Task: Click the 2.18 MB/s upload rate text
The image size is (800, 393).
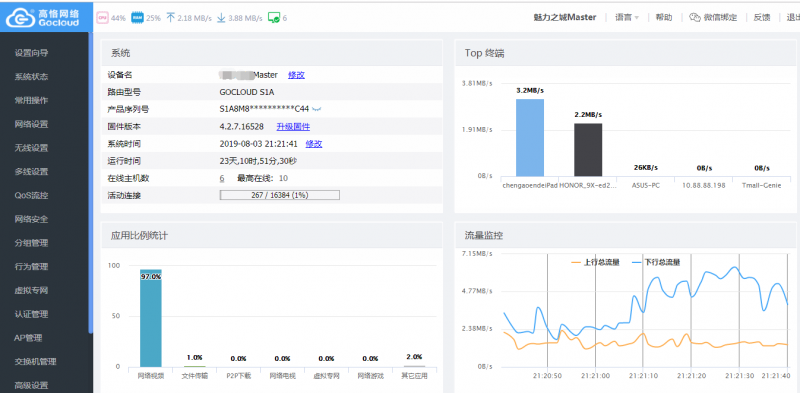Action: [x=194, y=18]
